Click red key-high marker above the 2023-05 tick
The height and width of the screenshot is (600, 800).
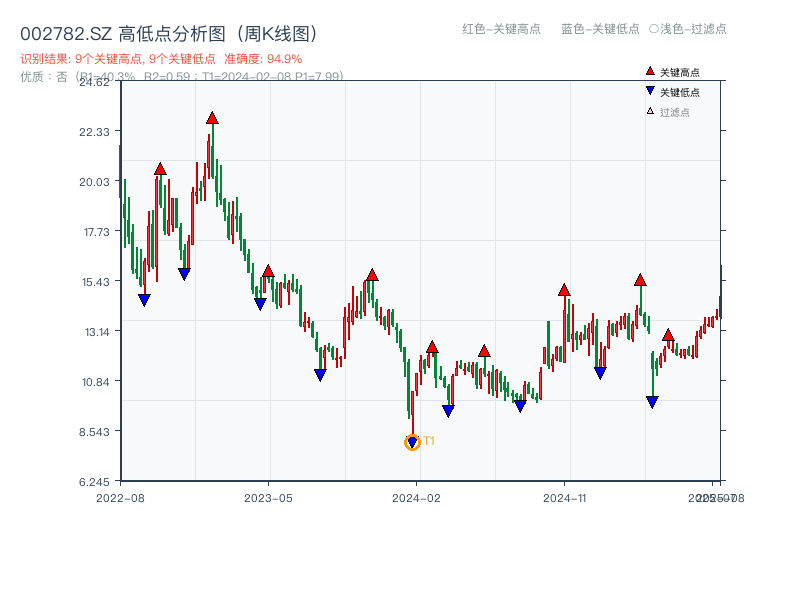click(x=268, y=271)
